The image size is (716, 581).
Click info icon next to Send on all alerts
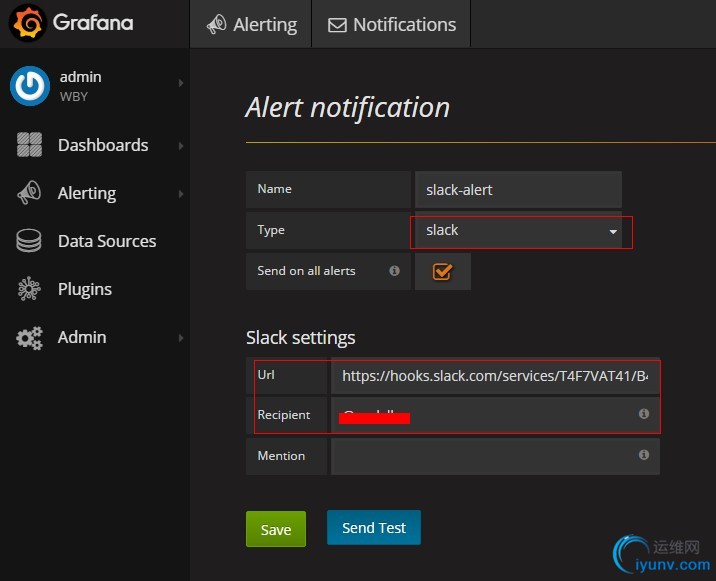click(x=395, y=271)
